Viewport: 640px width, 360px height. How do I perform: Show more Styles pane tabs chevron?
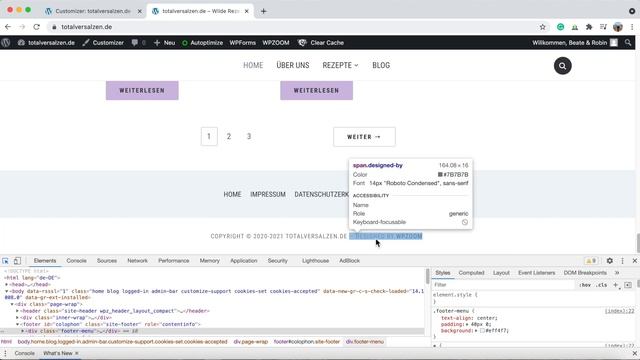(617, 273)
